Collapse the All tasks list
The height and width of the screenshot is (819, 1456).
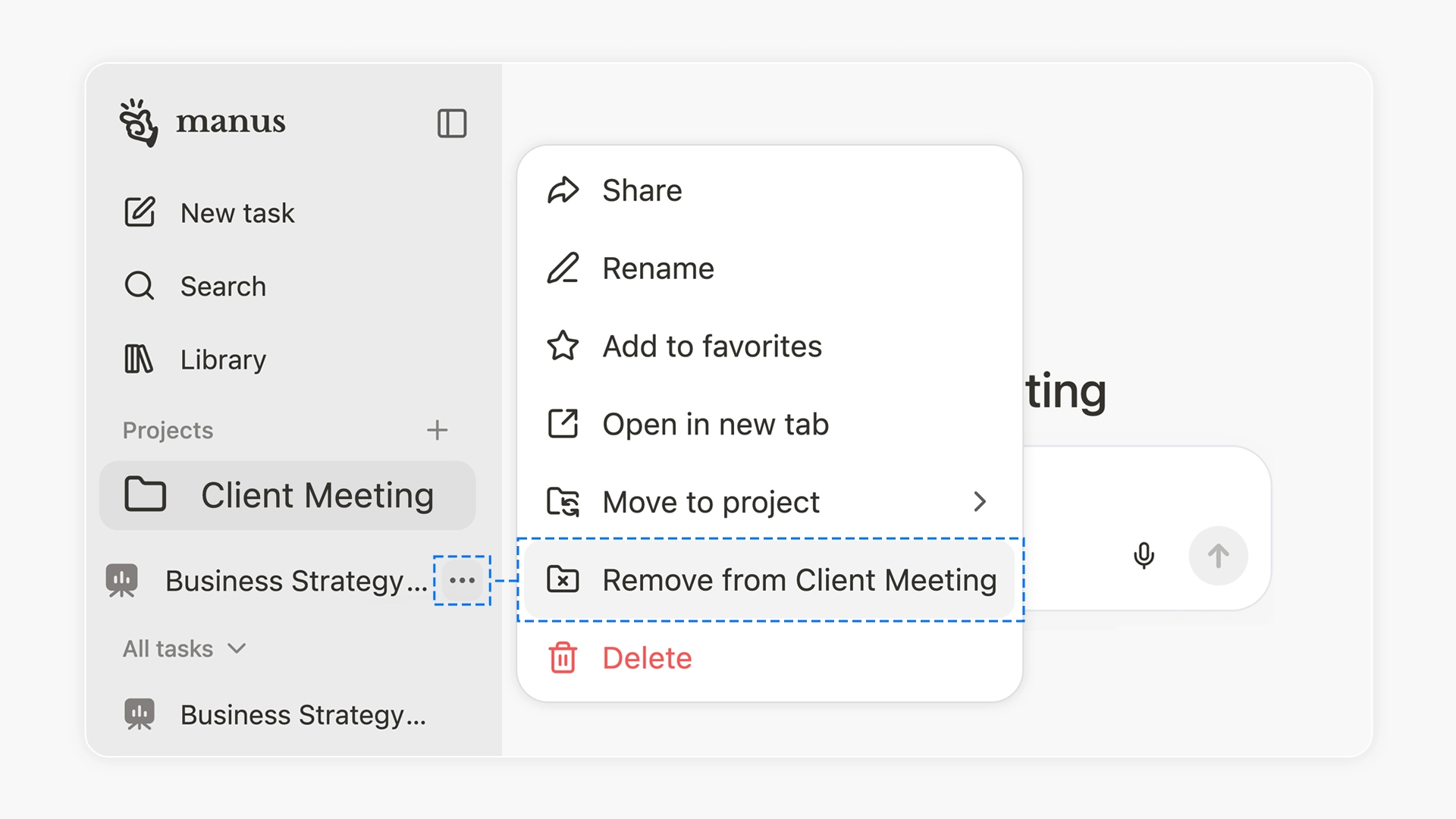(184, 649)
